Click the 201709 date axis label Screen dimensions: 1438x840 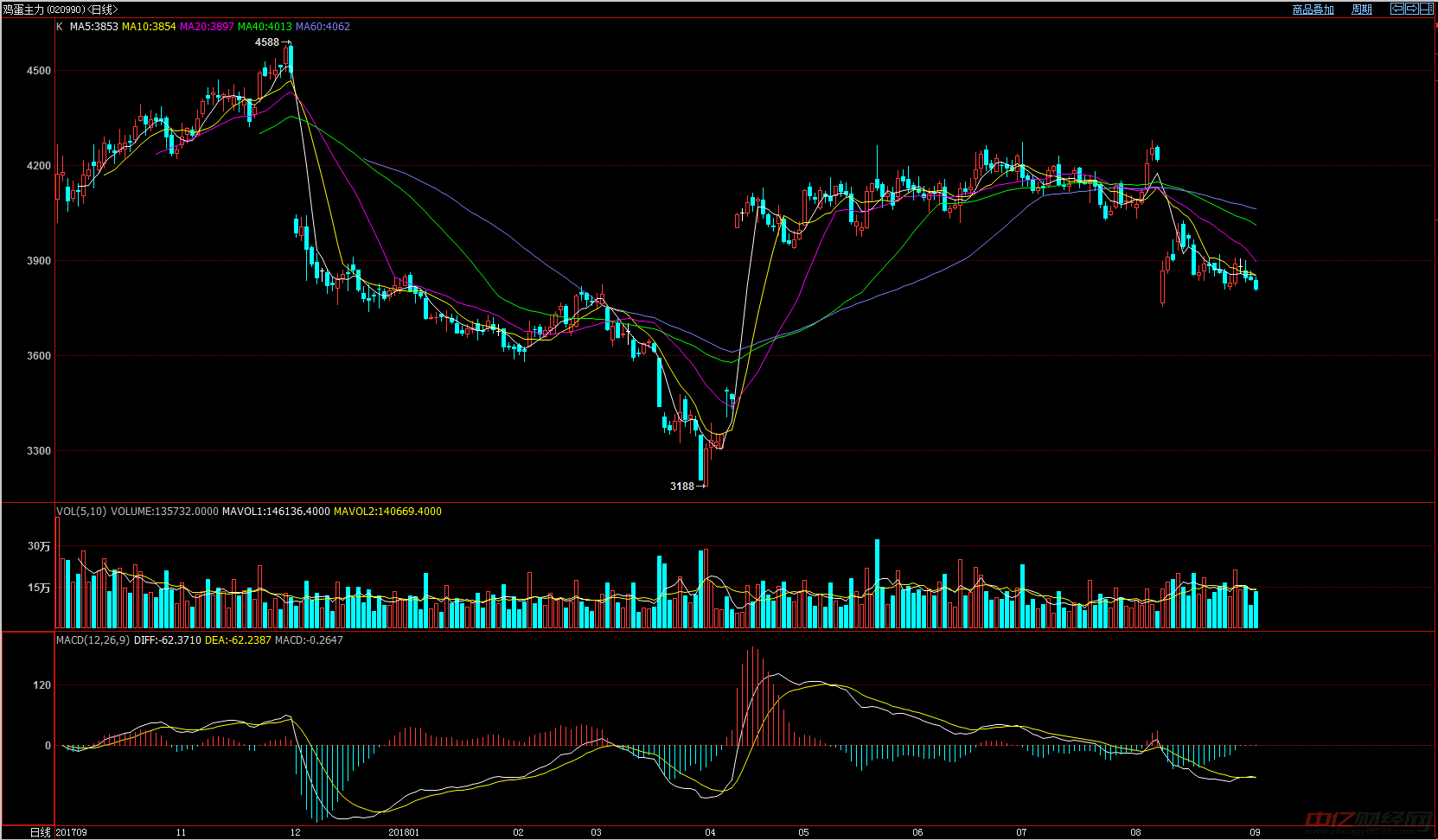click(72, 832)
